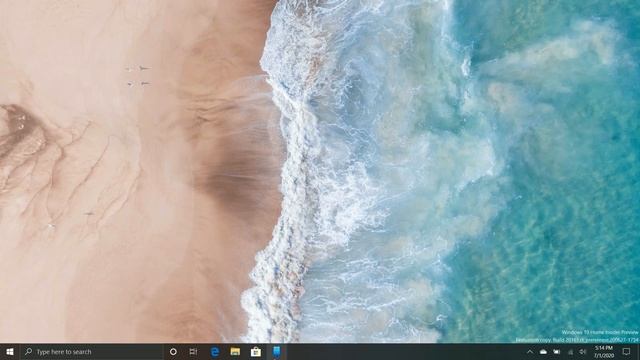Open File Explorer from the taskbar
Viewport: 640px width, 360px height.
[x=235, y=351]
